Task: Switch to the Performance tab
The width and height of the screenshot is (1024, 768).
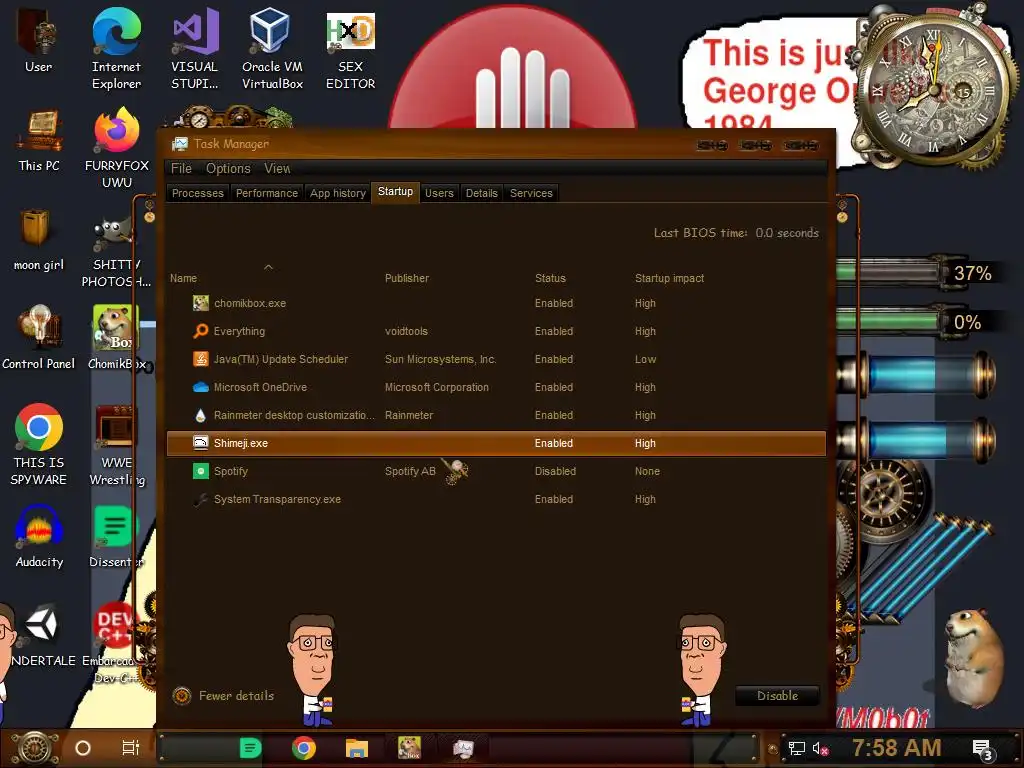Action: coord(266,193)
